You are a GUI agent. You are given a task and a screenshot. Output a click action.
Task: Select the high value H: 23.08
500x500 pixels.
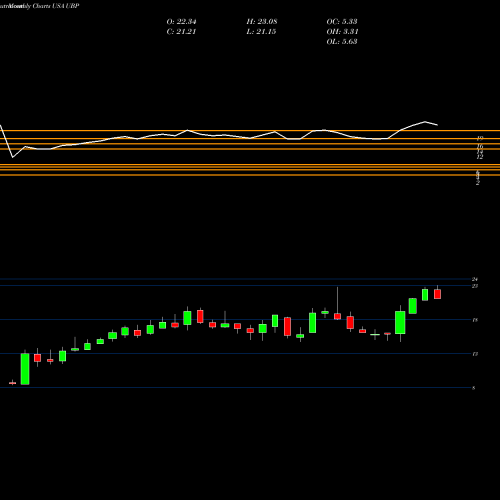[x=262, y=22]
